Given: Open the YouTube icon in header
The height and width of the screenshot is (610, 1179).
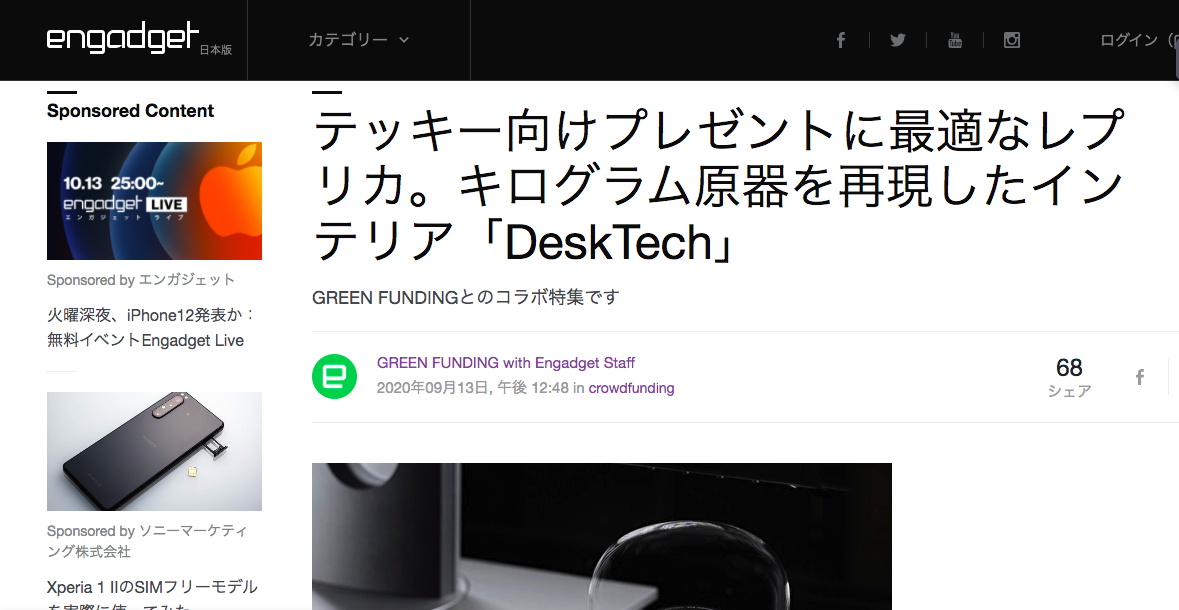Looking at the screenshot, I should (955, 40).
